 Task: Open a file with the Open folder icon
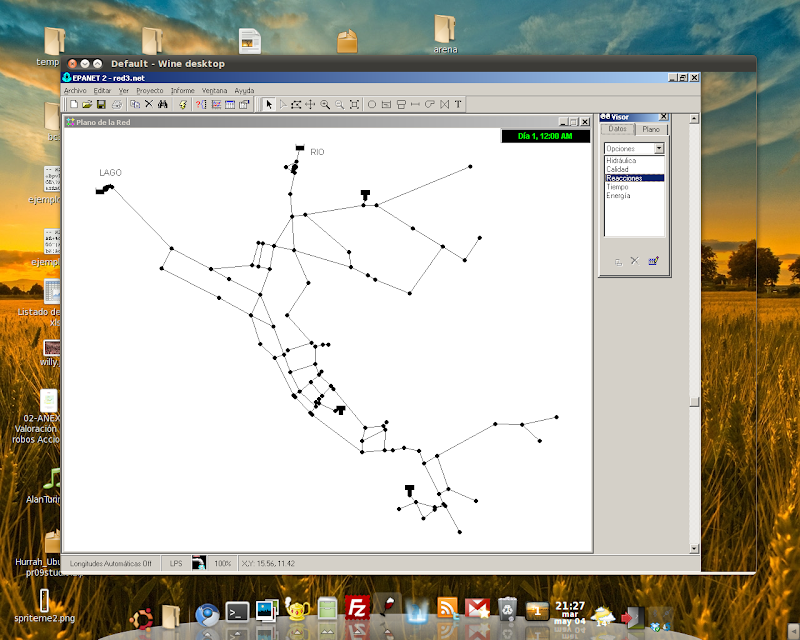pyautogui.click(x=87, y=105)
